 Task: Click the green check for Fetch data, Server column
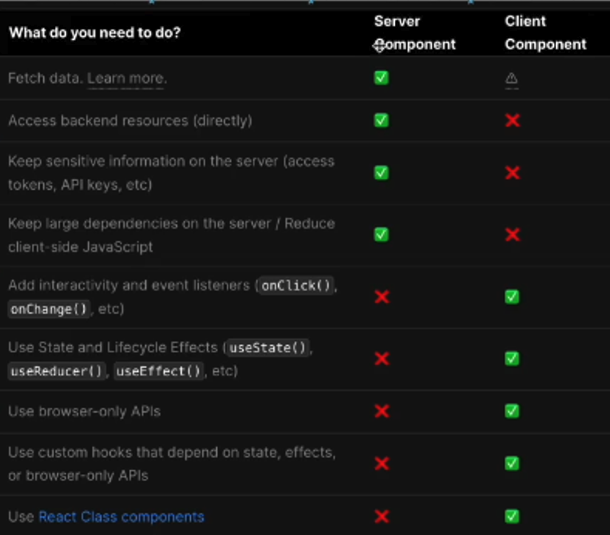pos(381,78)
